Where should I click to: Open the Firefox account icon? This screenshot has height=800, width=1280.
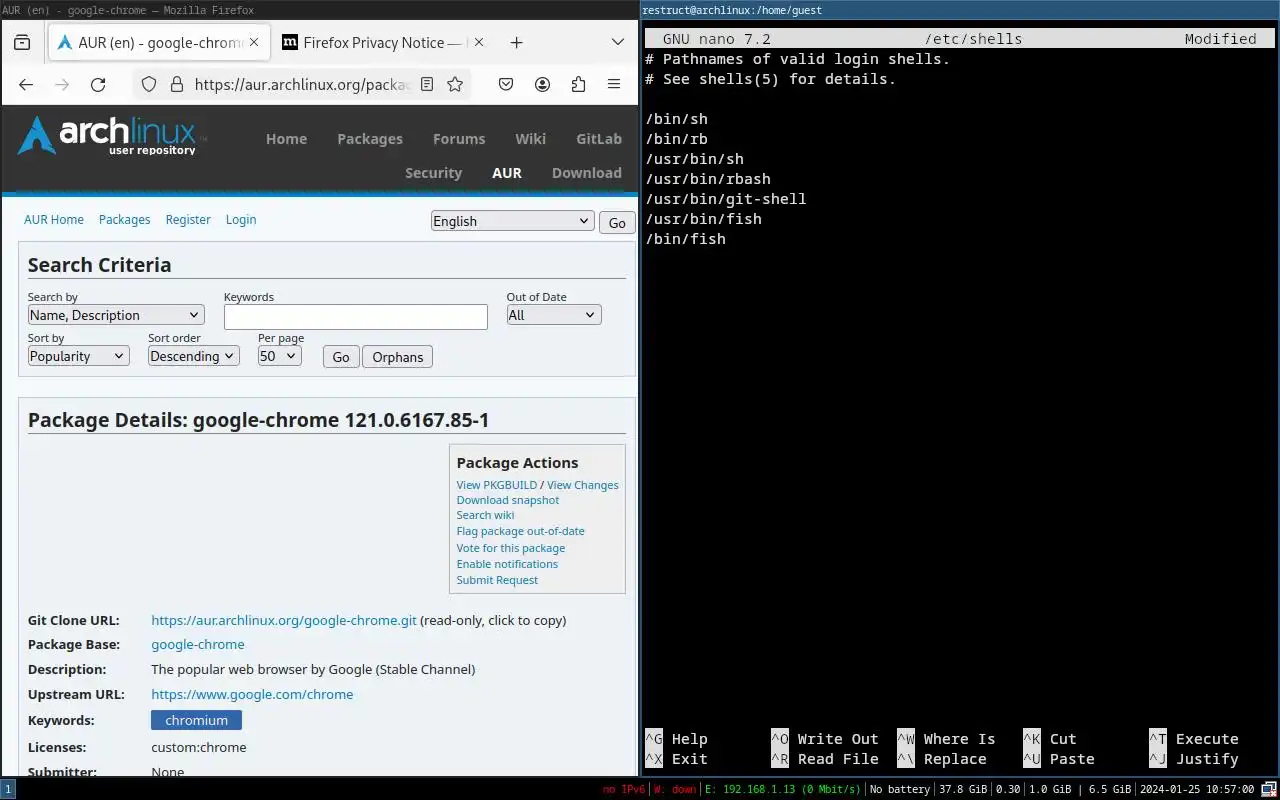pos(542,85)
